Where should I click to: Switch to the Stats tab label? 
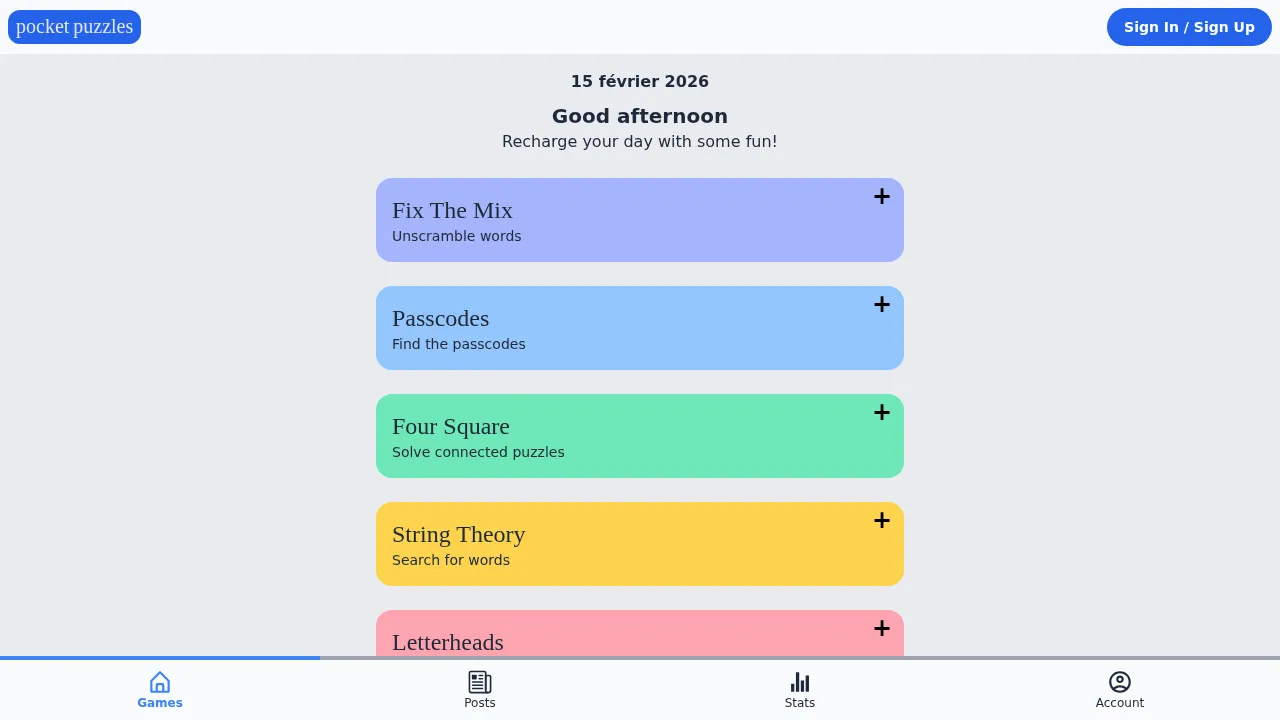(800, 703)
